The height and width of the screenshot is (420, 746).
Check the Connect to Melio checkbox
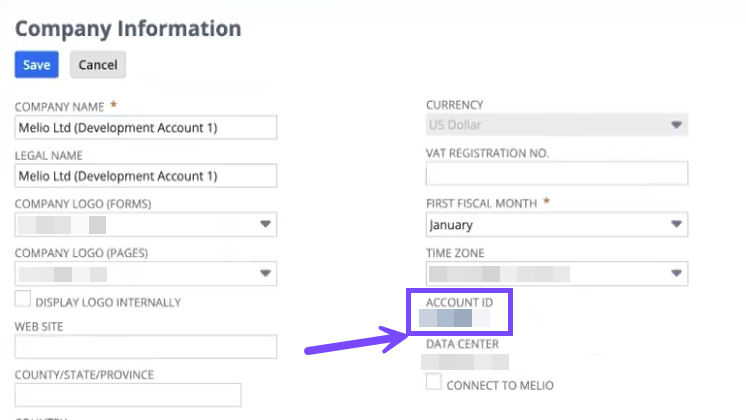pyautogui.click(x=433, y=383)
